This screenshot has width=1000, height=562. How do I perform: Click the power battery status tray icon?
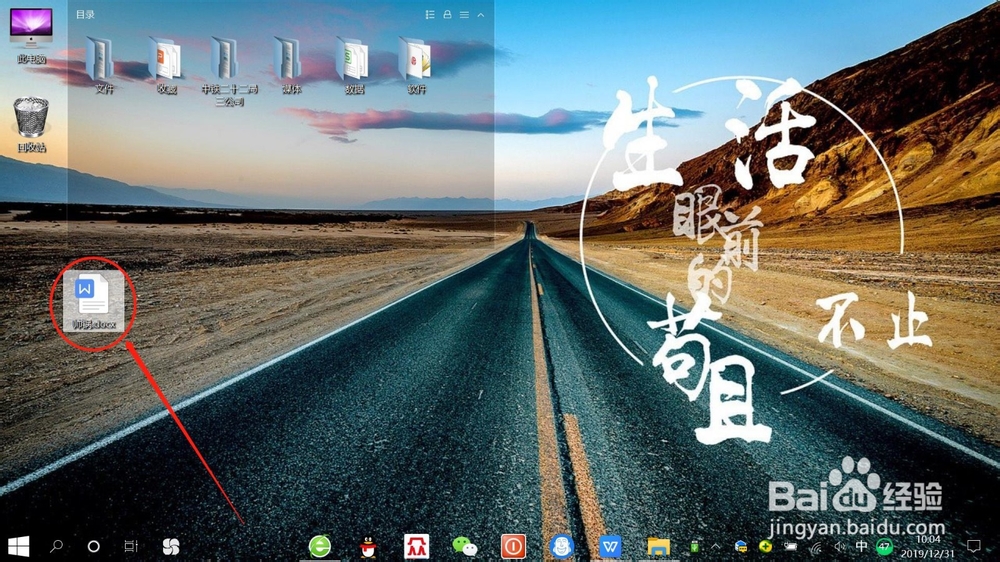coord(790,546)
